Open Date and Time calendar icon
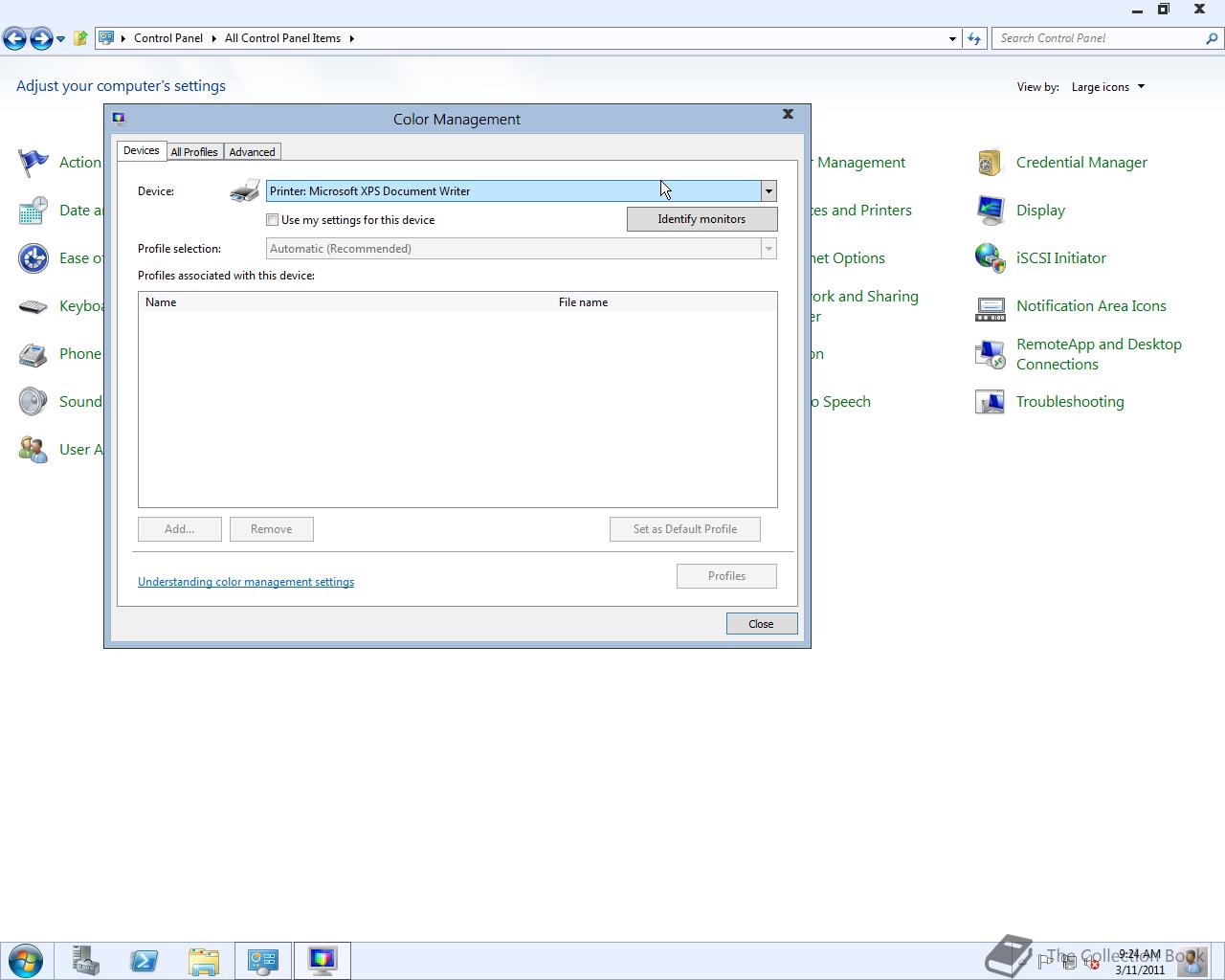 [x=33, y=211]
